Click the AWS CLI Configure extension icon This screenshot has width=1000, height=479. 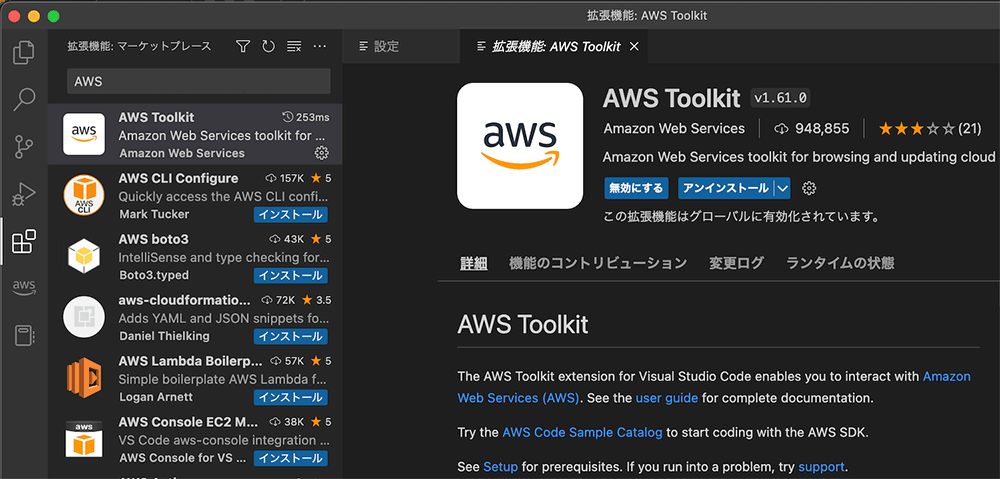point(84,195)
